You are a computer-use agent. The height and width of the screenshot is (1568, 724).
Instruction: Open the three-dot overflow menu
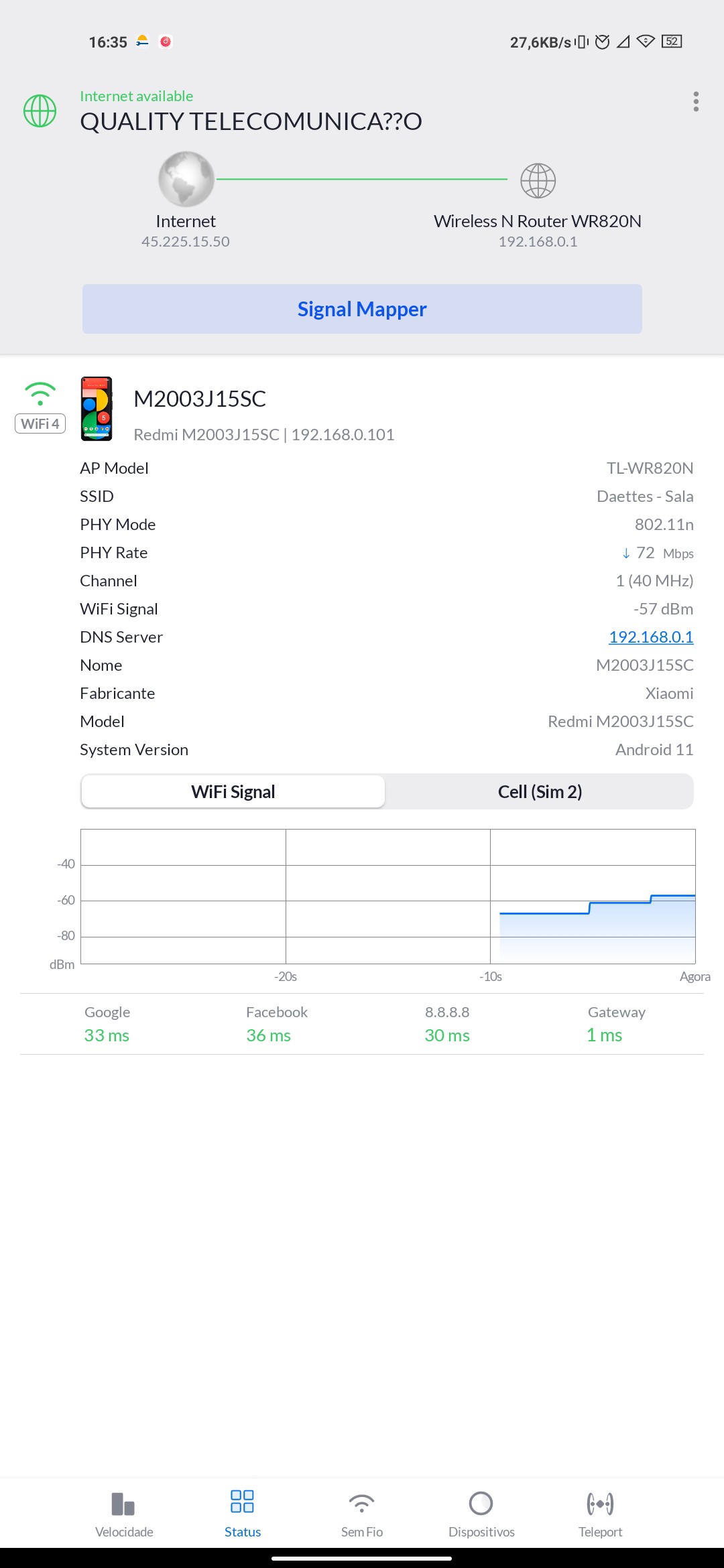click(696, 102)
